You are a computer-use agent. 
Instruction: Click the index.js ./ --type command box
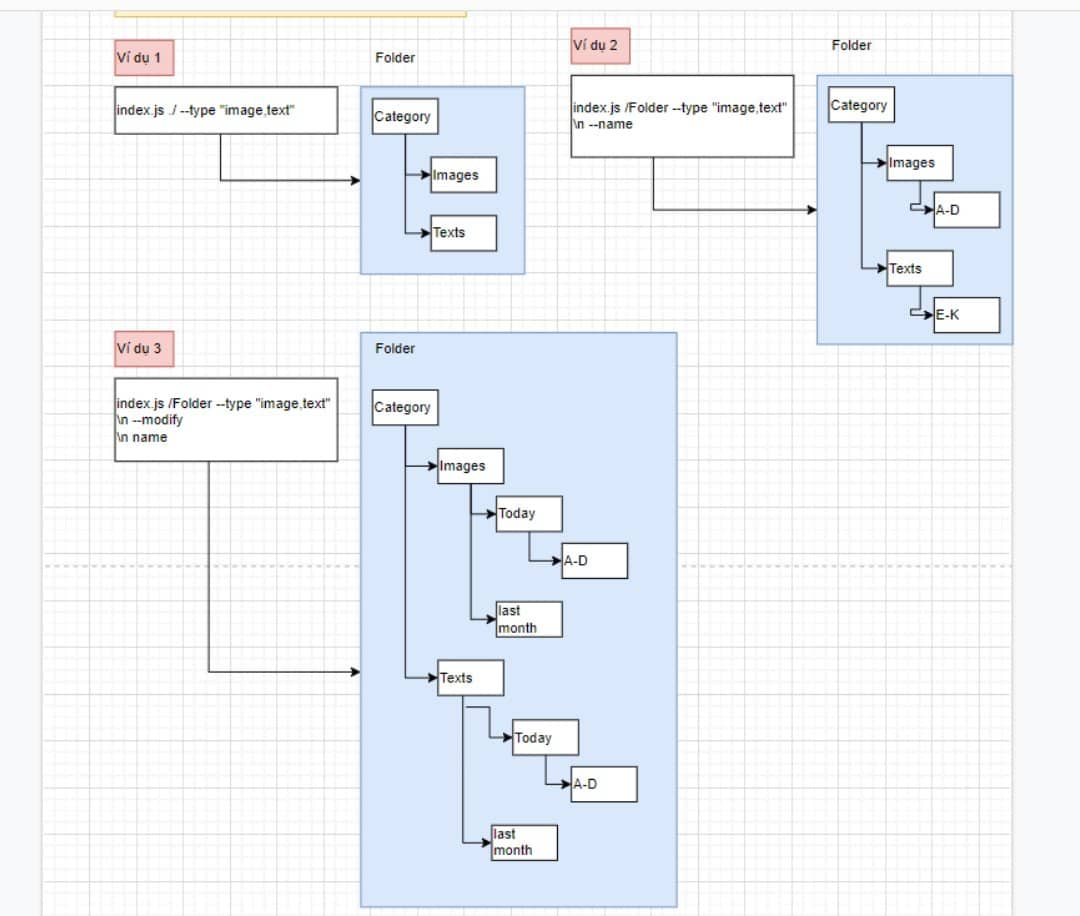pos(226,110)
